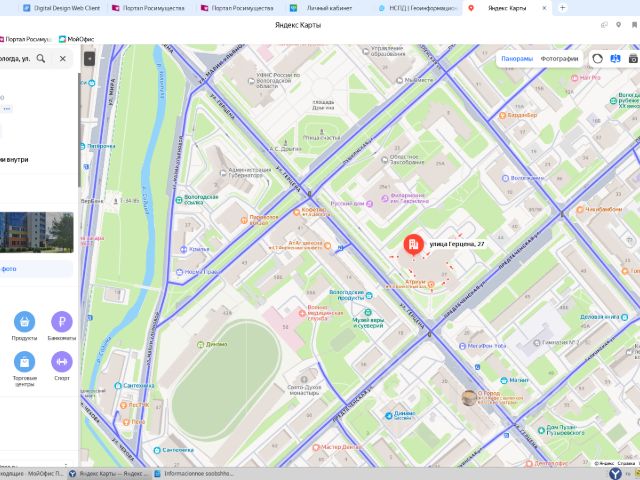Screen dimensions: 640x480
Task: Clear the search field with X
Action: tap(62, 58)
